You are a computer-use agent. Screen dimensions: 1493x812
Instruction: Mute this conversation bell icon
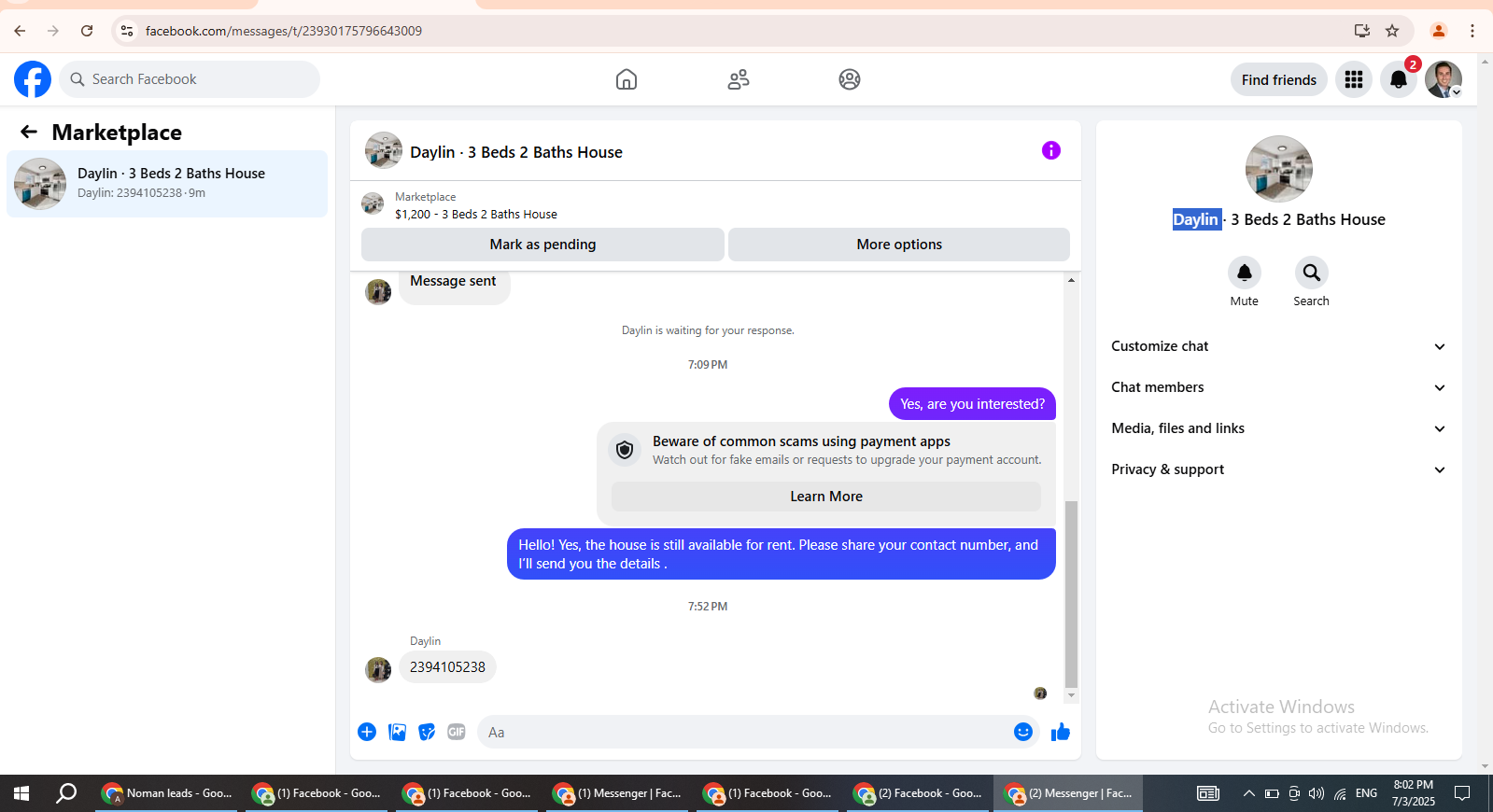(x=1245, y=273)
